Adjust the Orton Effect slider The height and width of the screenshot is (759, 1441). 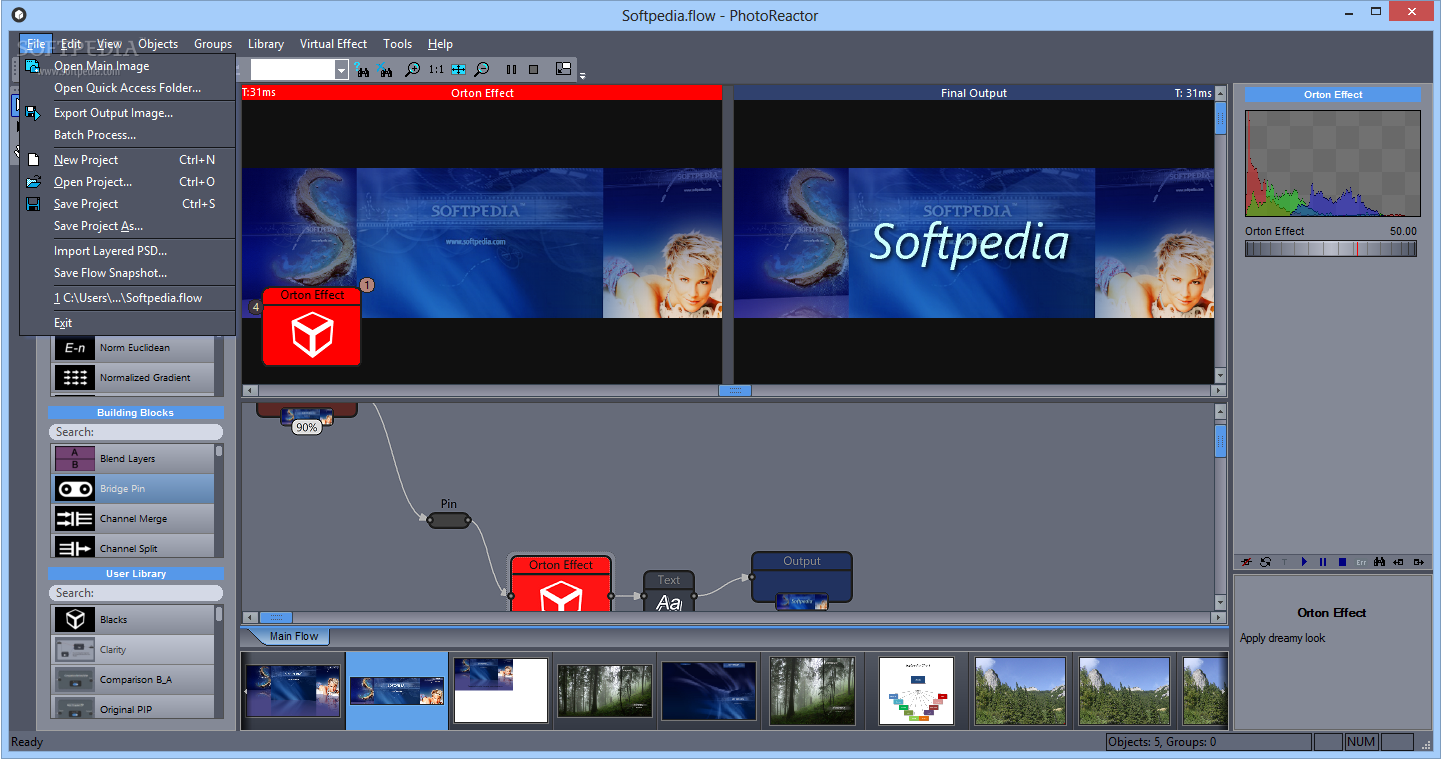pos(1331,249)
